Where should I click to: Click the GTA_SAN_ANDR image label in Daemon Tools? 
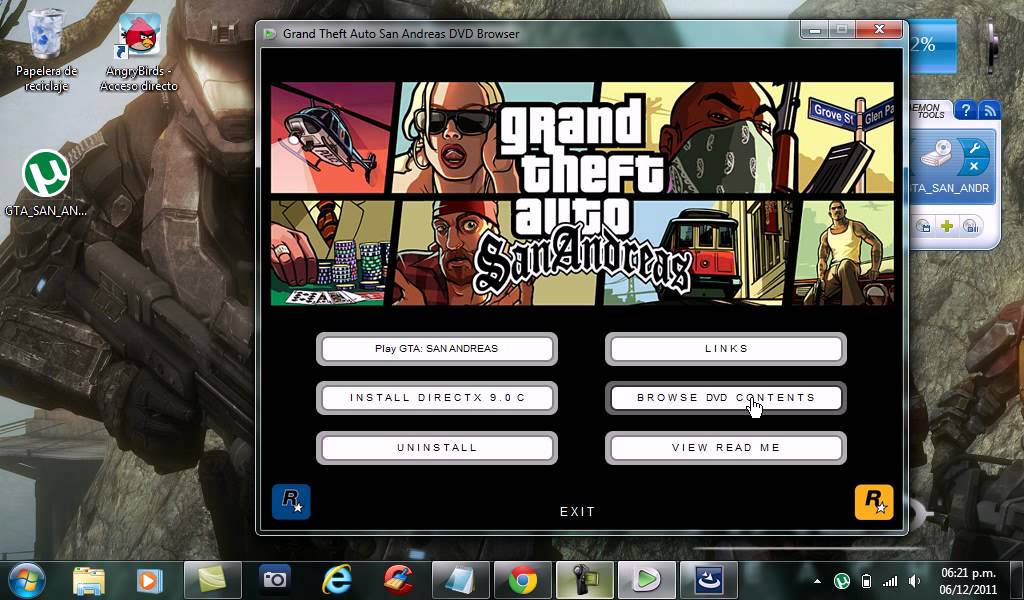coord(950,188)
